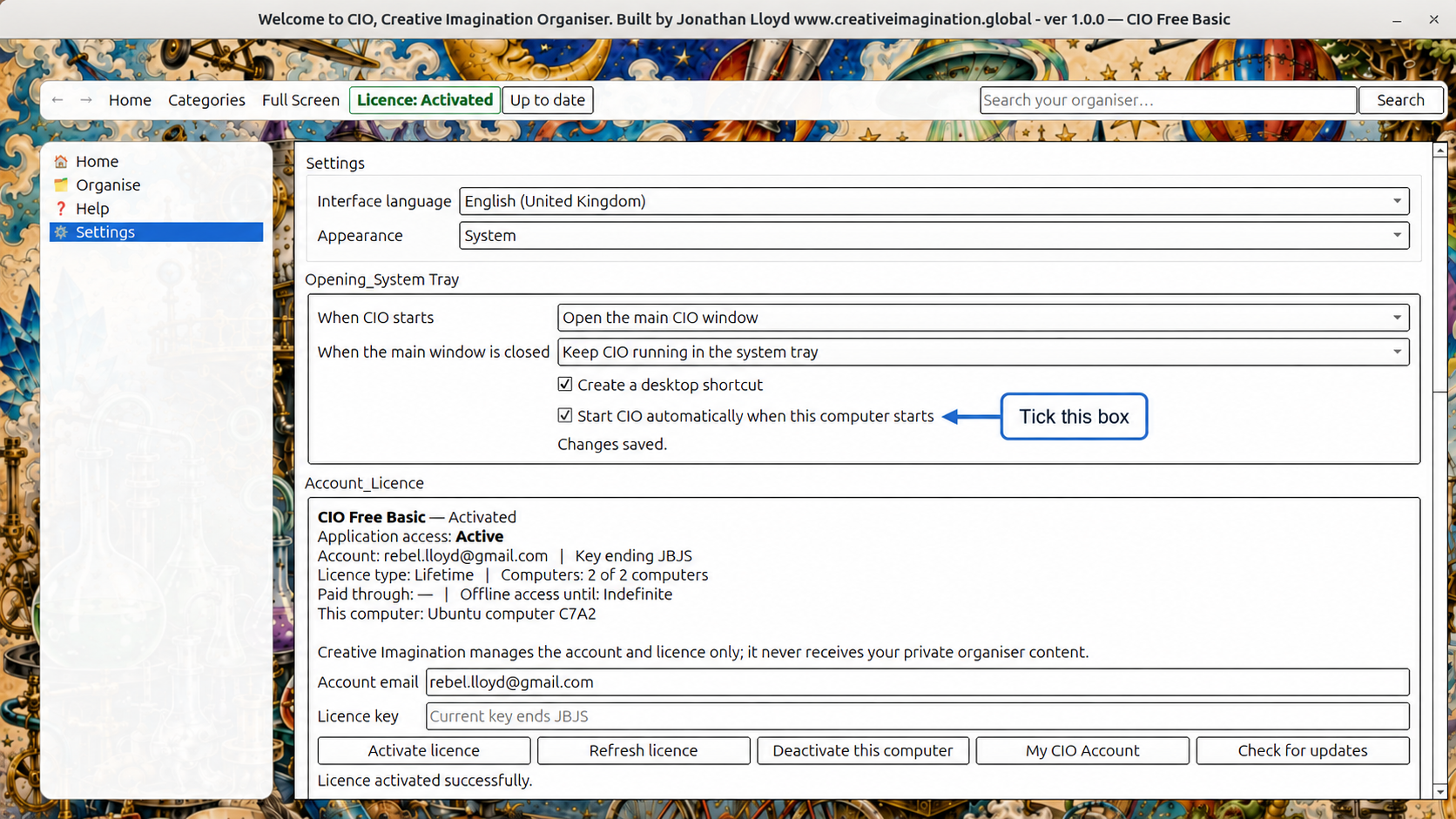Click the 'Changes saved.' status text
This screenshot has width=1456, height=819.
point(612,444)
